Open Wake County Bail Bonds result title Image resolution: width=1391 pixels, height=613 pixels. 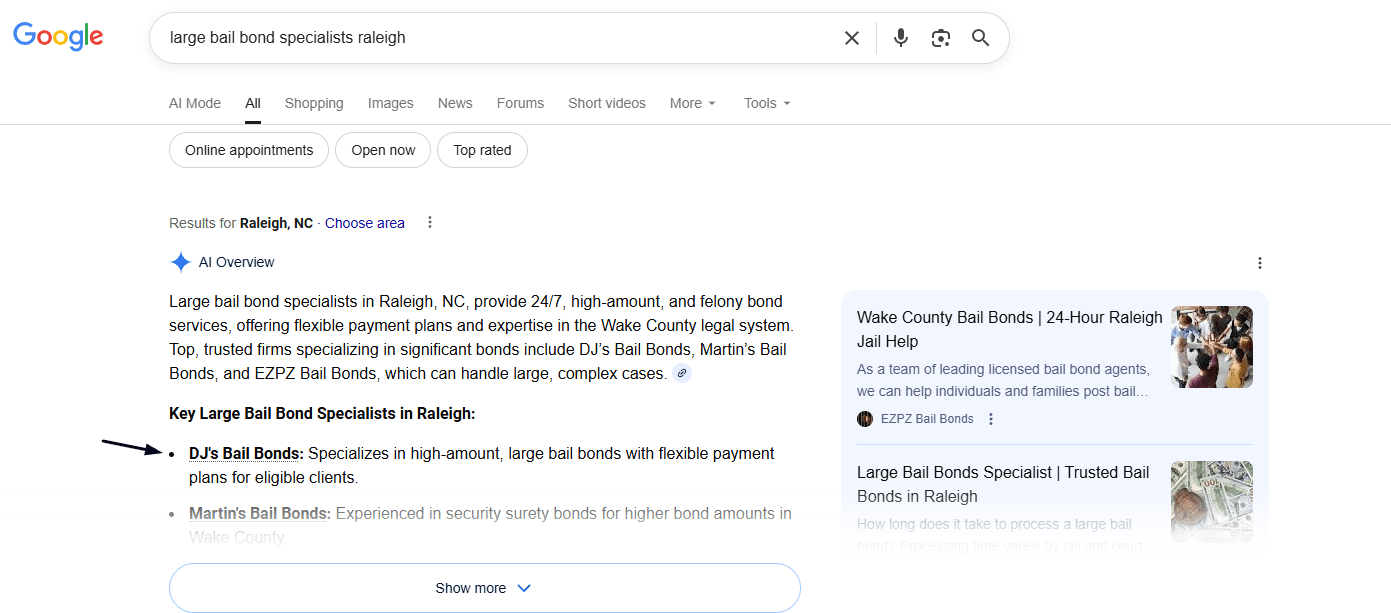(x=1010, y=329)
